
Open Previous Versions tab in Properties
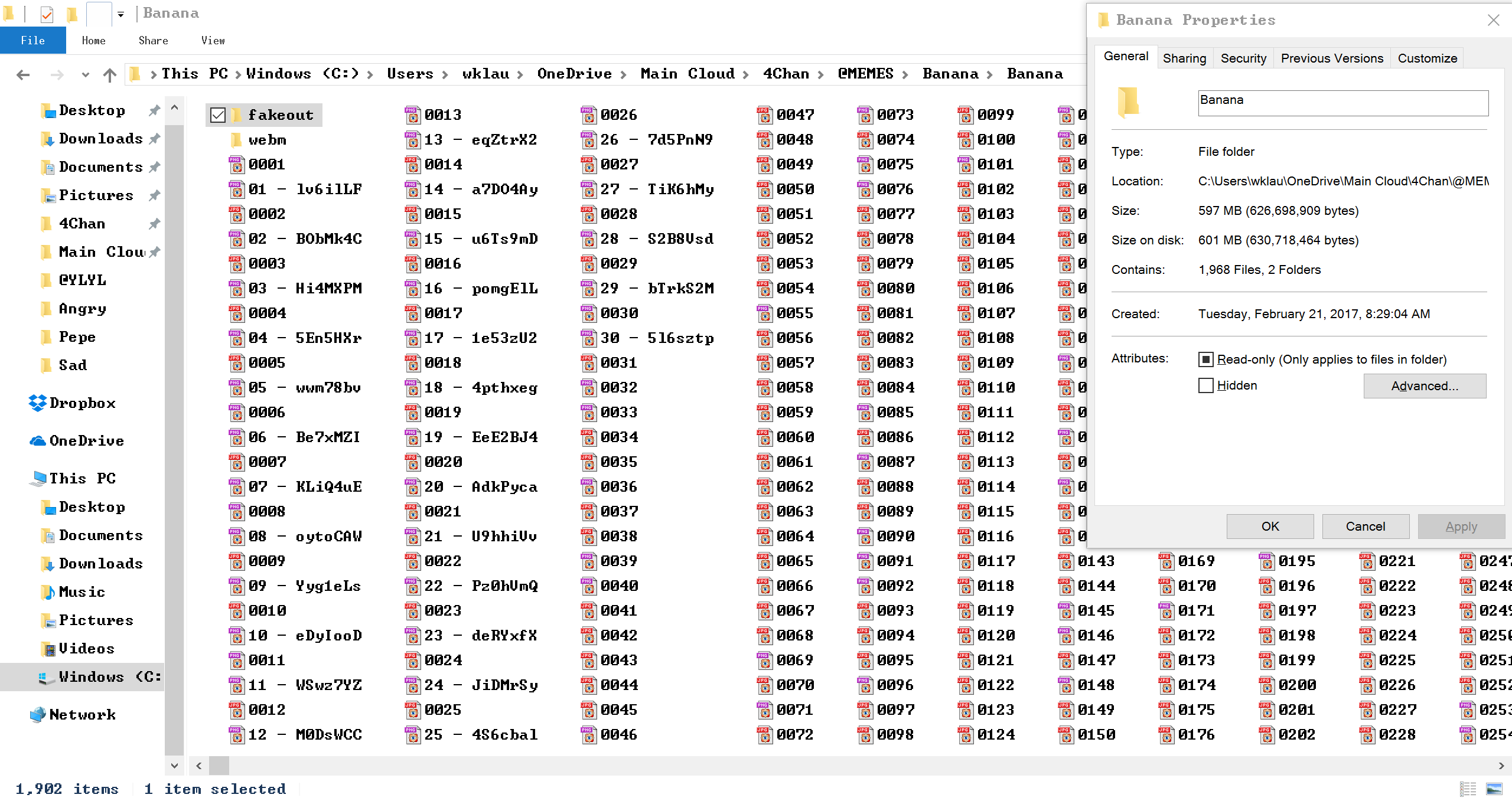point(1332,58)
